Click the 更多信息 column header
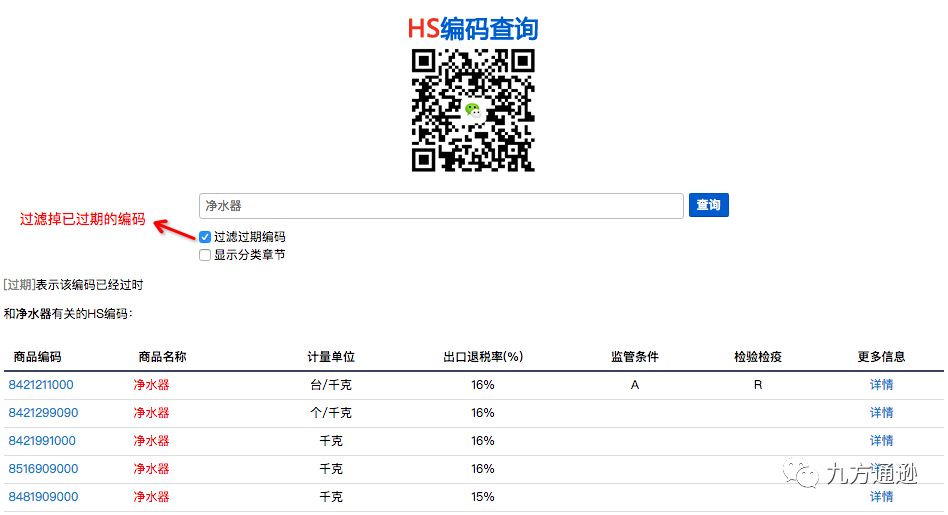 881,357
